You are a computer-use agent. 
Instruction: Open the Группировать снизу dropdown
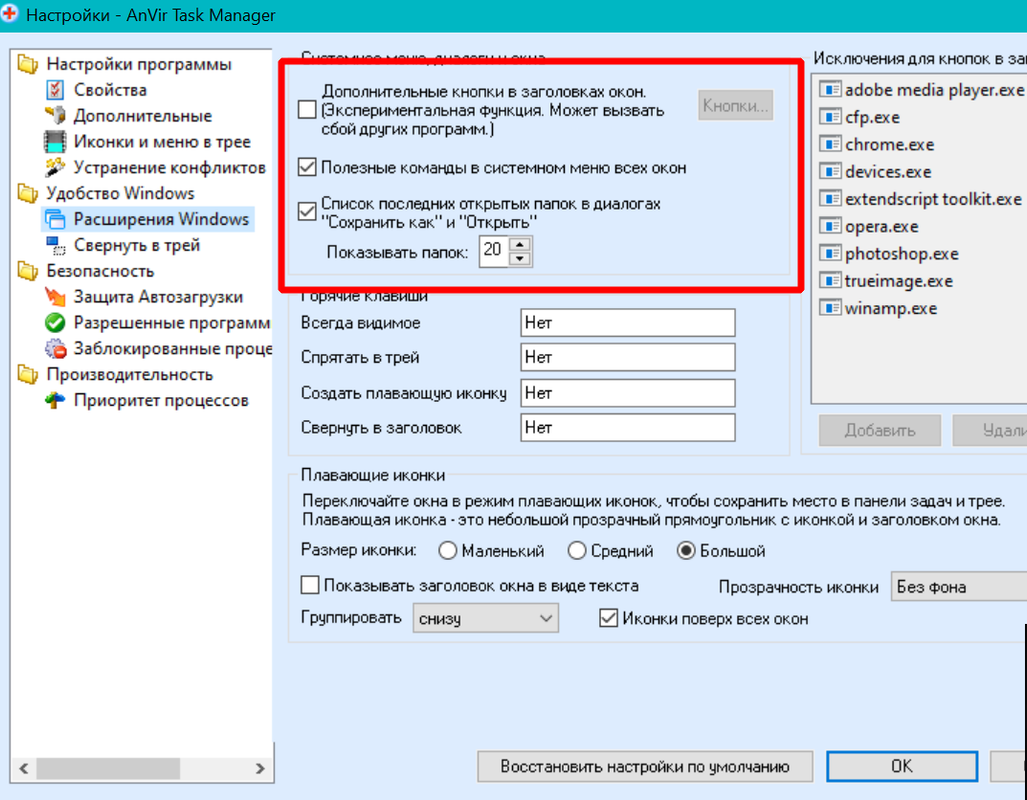coord(485,618)
